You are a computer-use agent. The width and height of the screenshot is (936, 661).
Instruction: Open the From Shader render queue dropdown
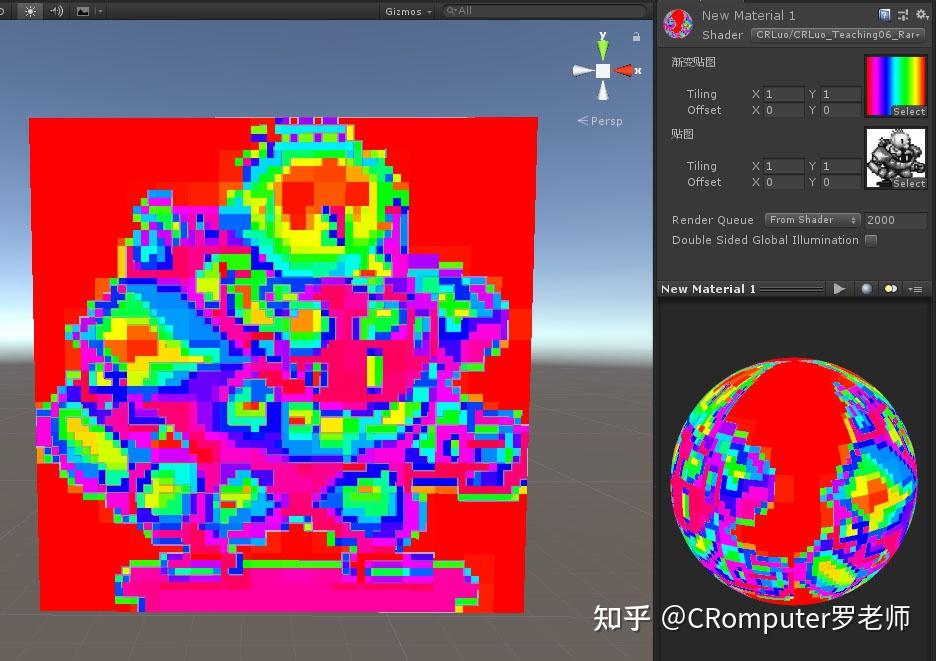click(812, 219)
